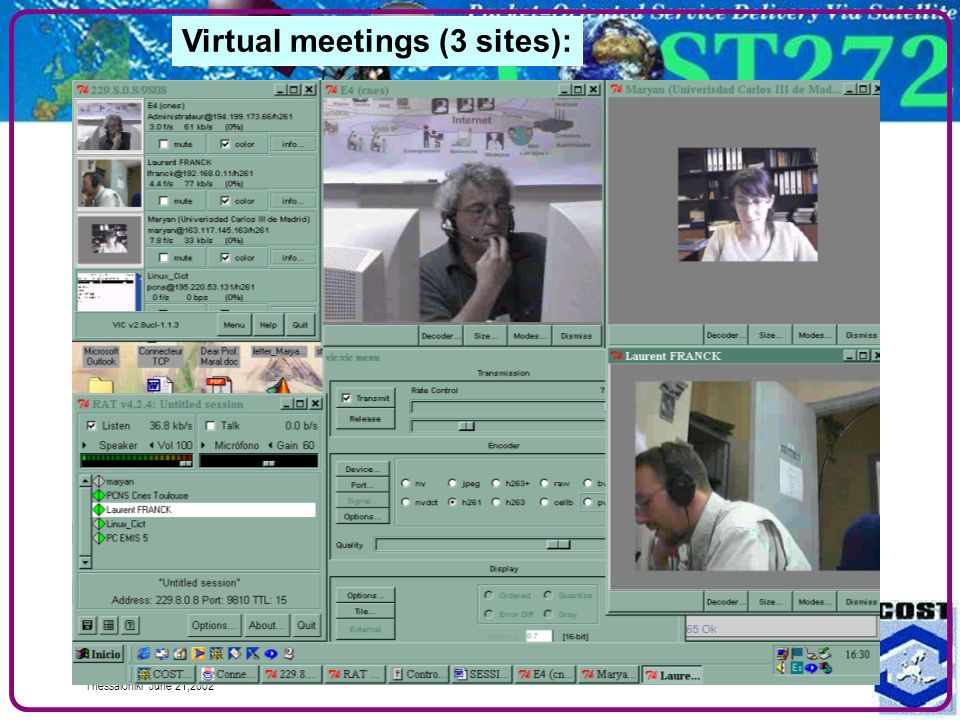Image resolution: width=960 pixels, height=720 pixels.
Task: Open Size menu in E4 (cnes) window
Action: (x=485, y=336)
